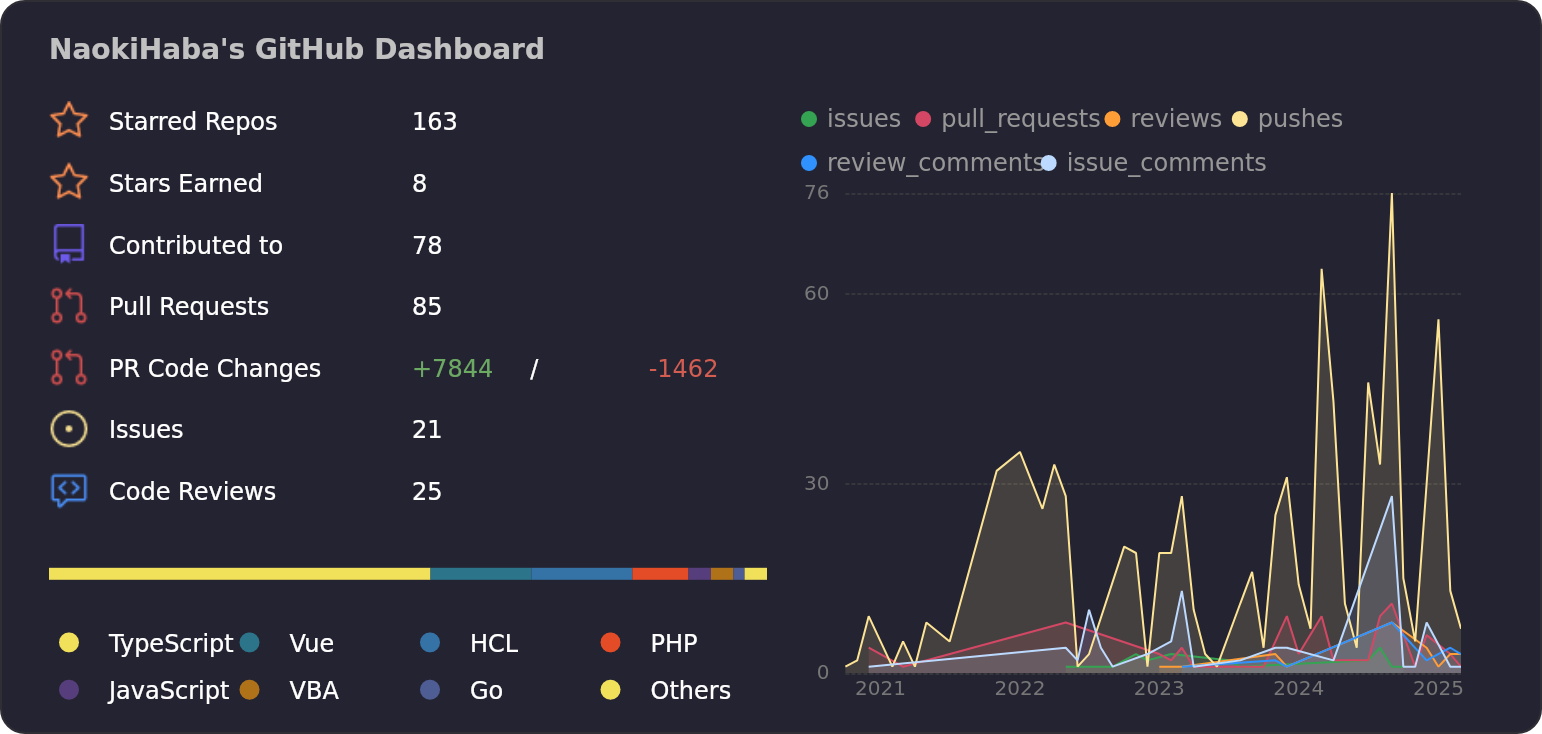The height and width of the screenshot is (734, 1542).
Task: Click the Others language label
Action: pyautogui.click(x=691, y=691)
